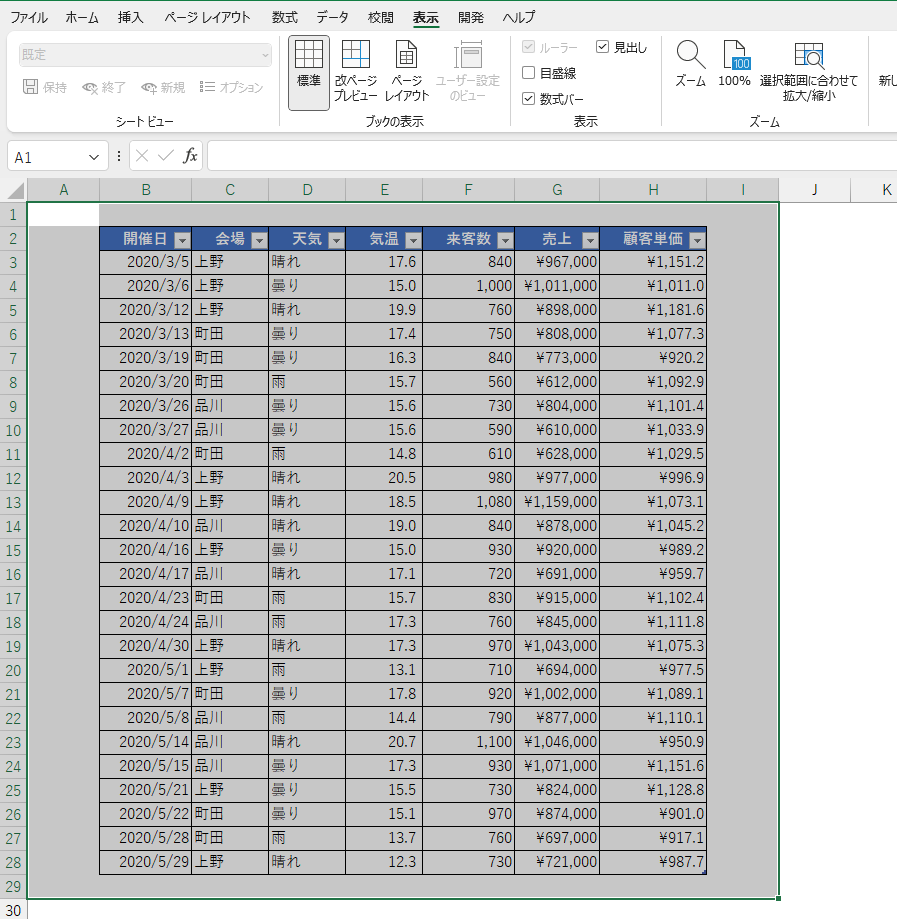
Task: Open the 売上 column filter dropdown
Action: 590,240
